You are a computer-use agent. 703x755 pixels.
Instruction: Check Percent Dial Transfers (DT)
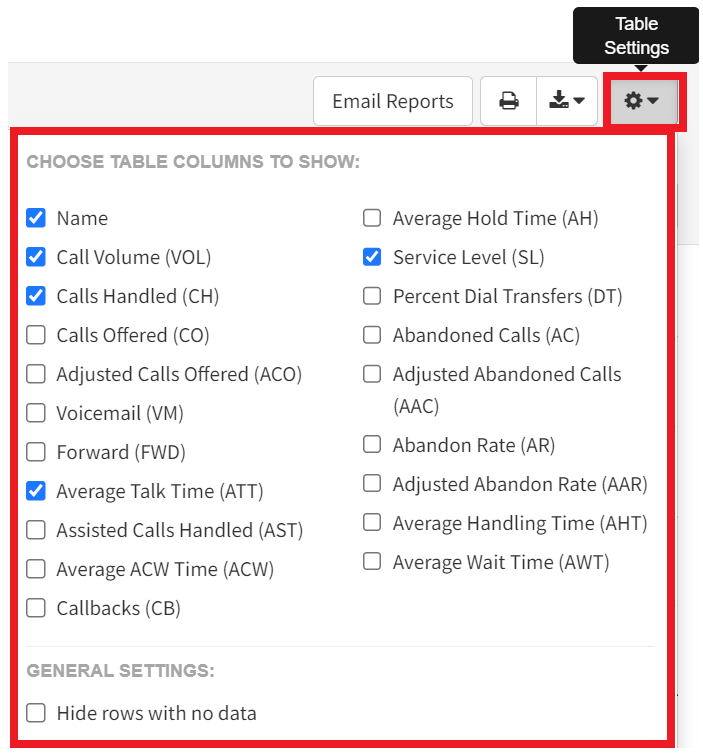point(372,296)
